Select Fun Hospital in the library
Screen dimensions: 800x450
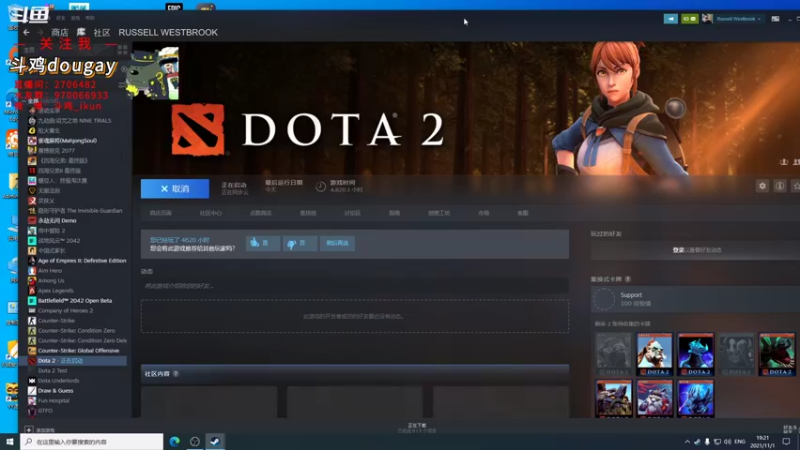[x=54, y=401]
